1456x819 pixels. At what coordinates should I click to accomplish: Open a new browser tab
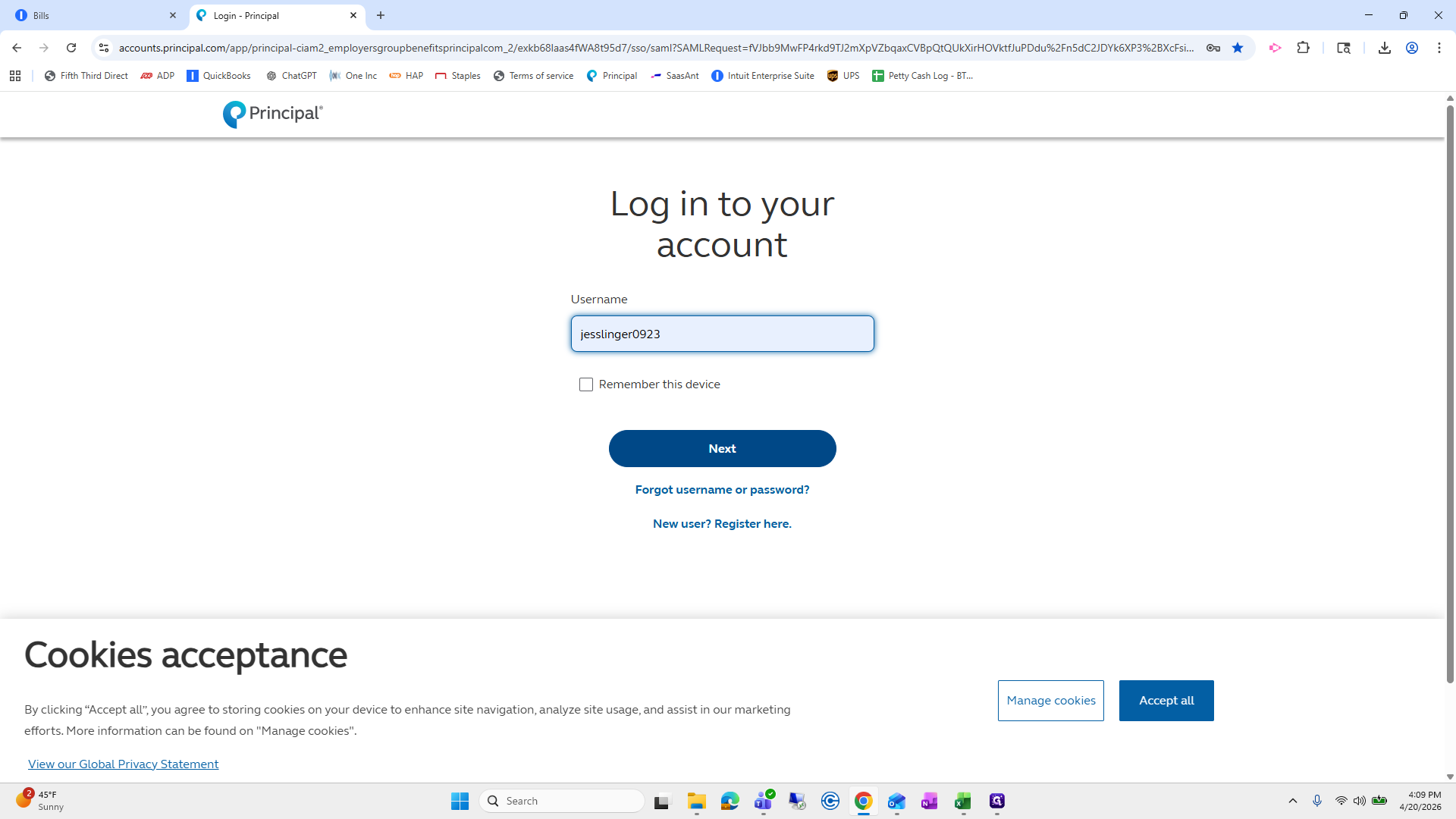[381, 15]
